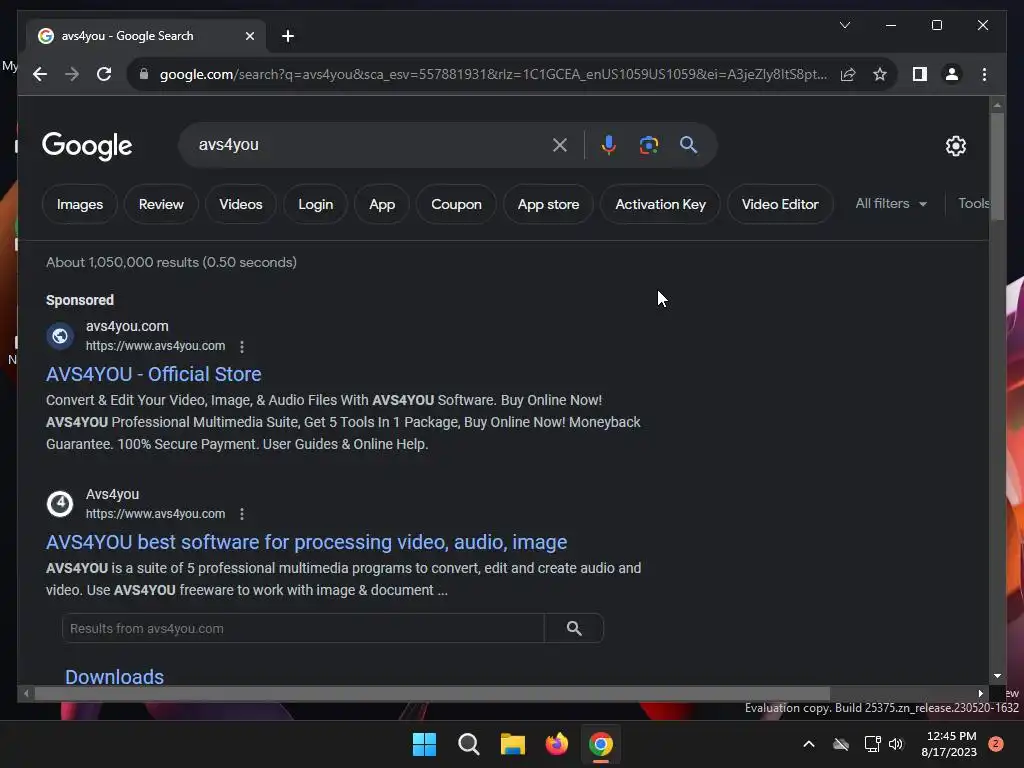Viewport: 1024px width, 768px height.
Task: Select the Coupon filter chip
Action: [x=456, y=204]
